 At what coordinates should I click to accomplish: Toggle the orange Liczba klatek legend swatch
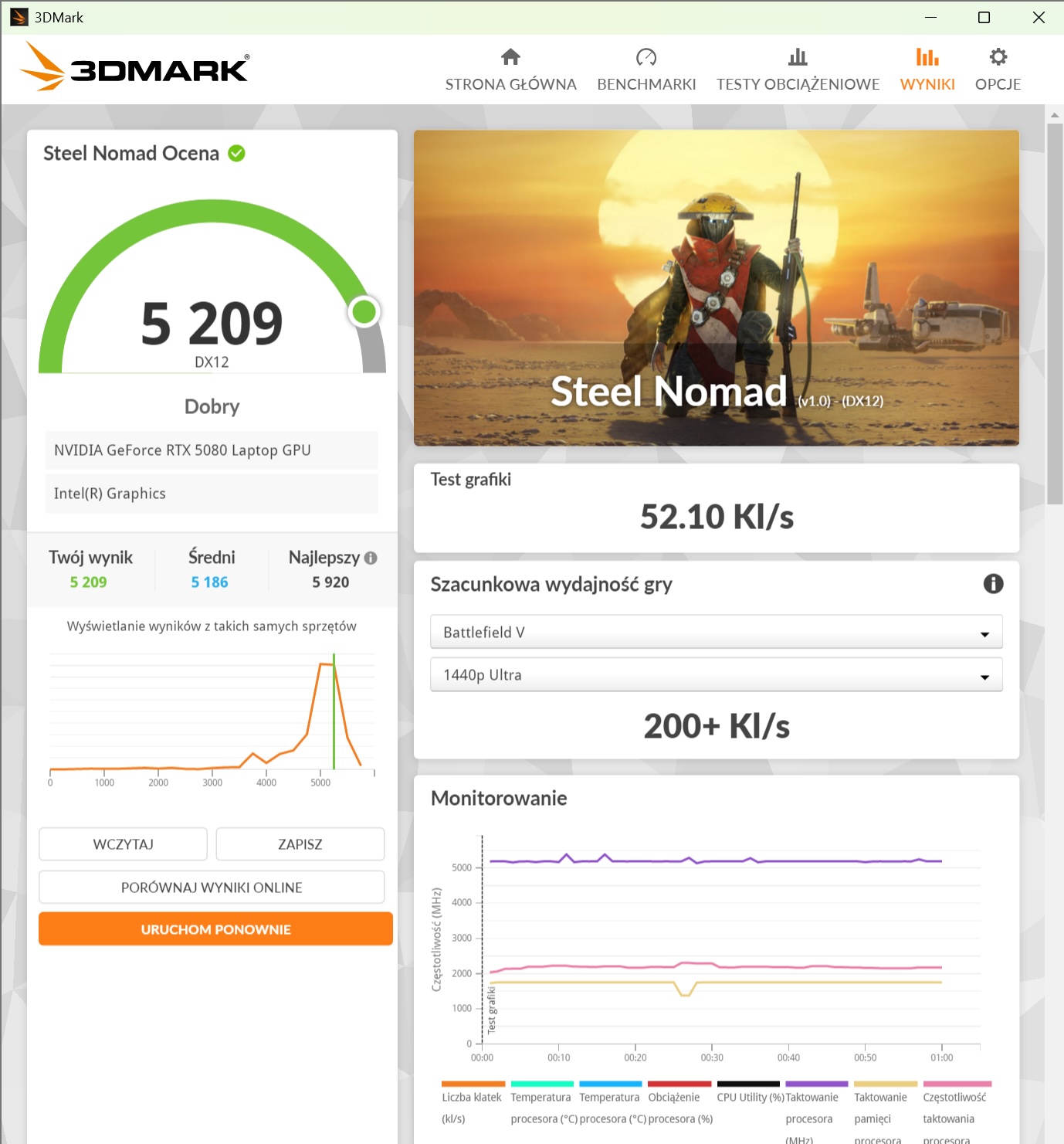pos(473,1084)
